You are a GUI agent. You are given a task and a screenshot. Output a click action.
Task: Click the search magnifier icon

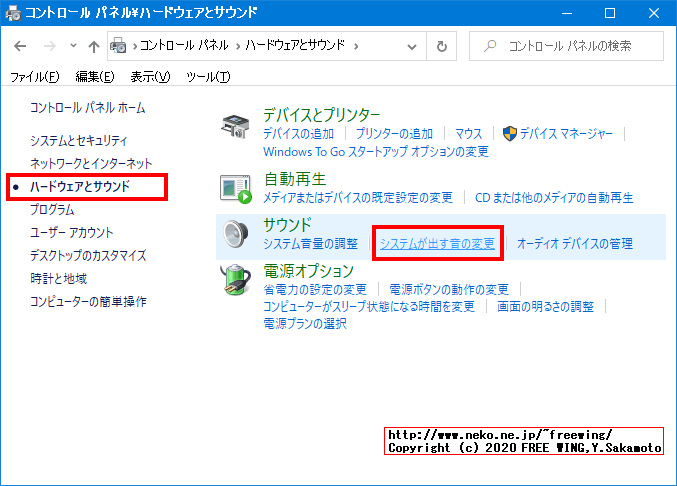(490, 46)
